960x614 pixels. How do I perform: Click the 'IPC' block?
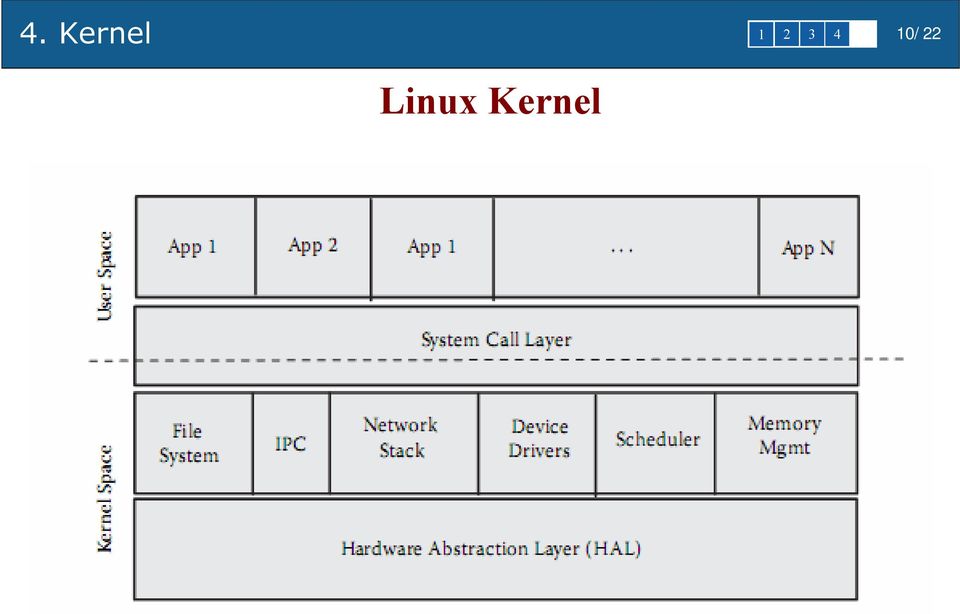click(291, 443)
